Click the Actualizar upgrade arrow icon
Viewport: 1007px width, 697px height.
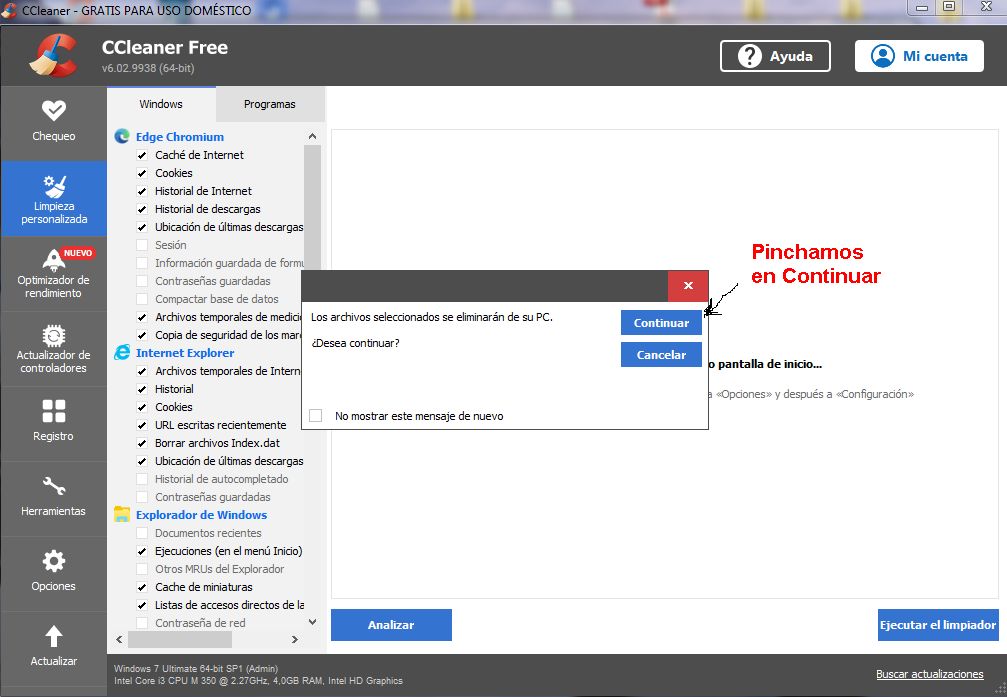(54, 637)
